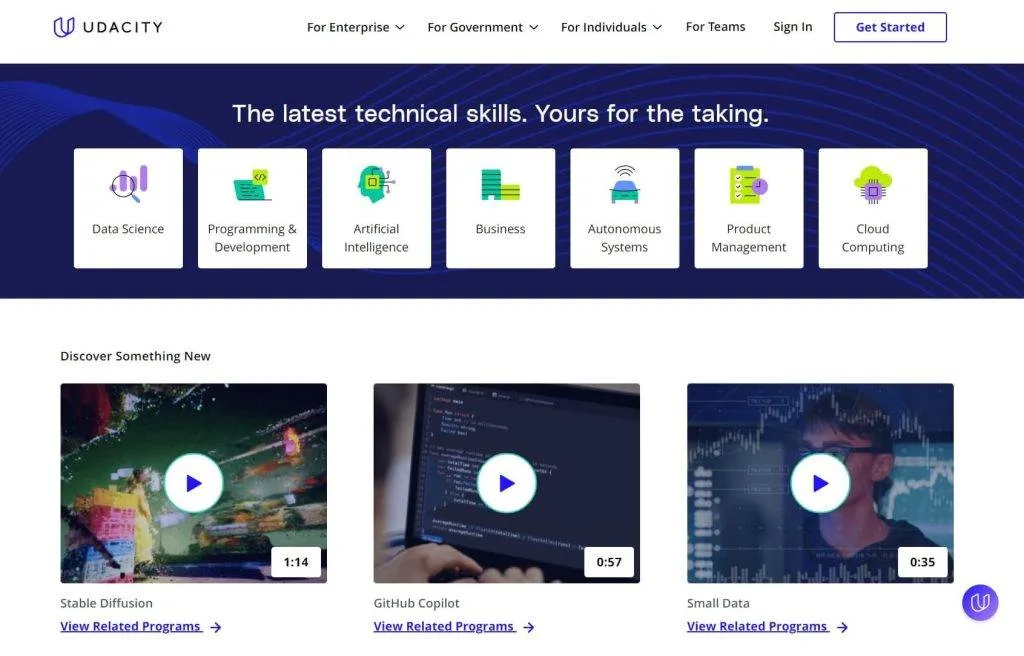
Task: Click the Data Science card label
Action: (x=128, y=229)
